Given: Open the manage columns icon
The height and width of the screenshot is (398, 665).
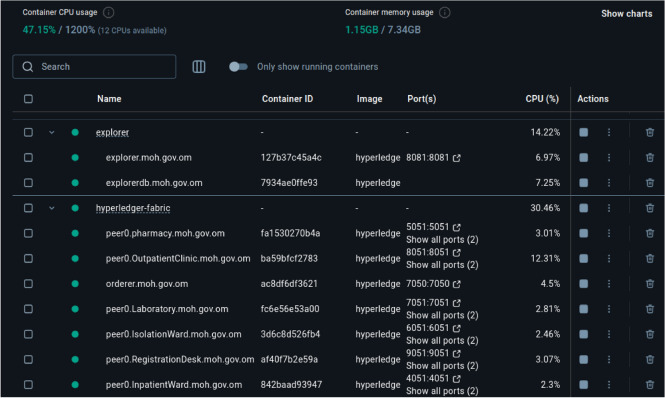Looking at the screenshot, I should (199, 67).
